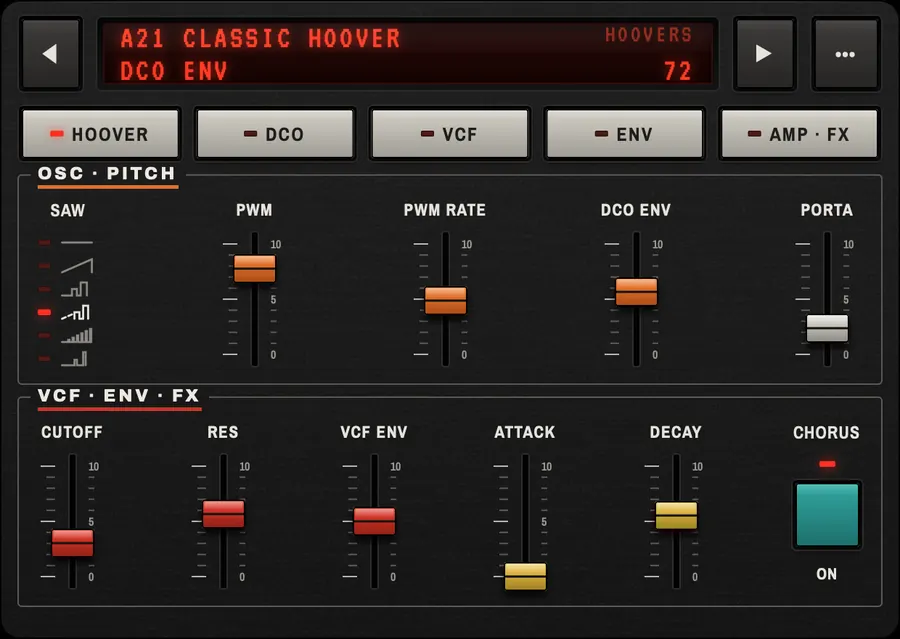Click the red CHORUS indicator LED
900x639 pixels.
(x=827, y=464)
